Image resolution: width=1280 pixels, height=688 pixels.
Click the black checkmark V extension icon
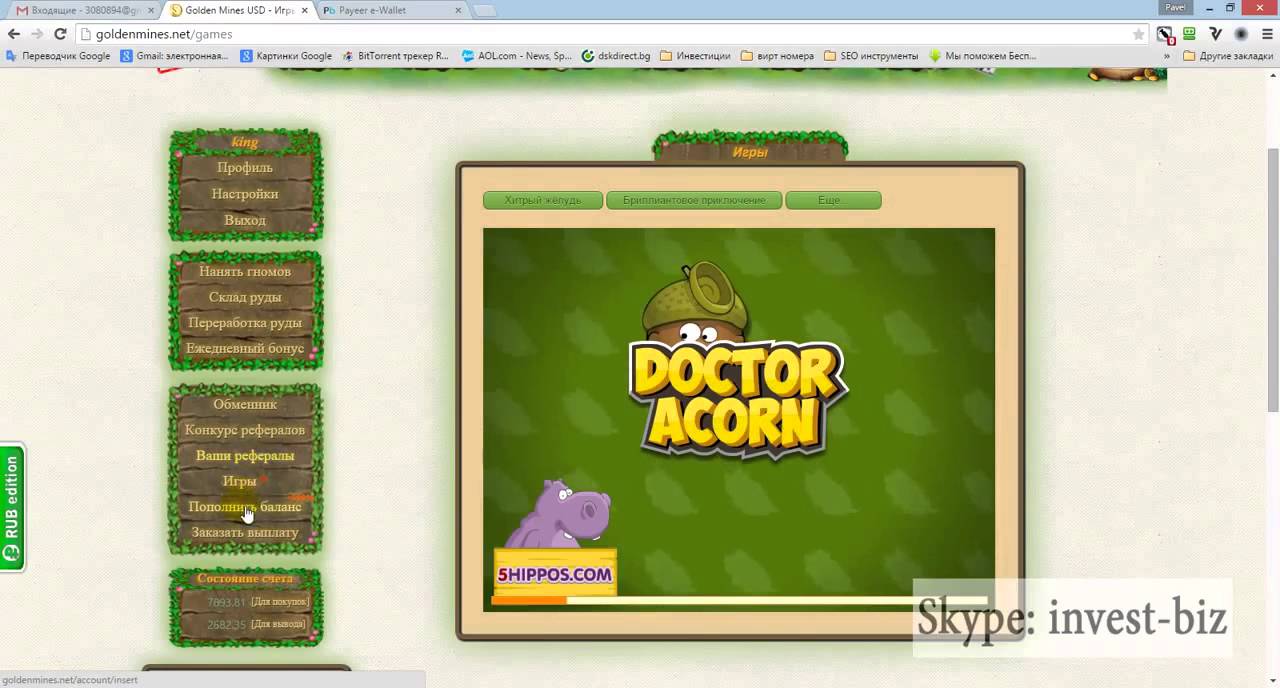tap(1215, 34)
